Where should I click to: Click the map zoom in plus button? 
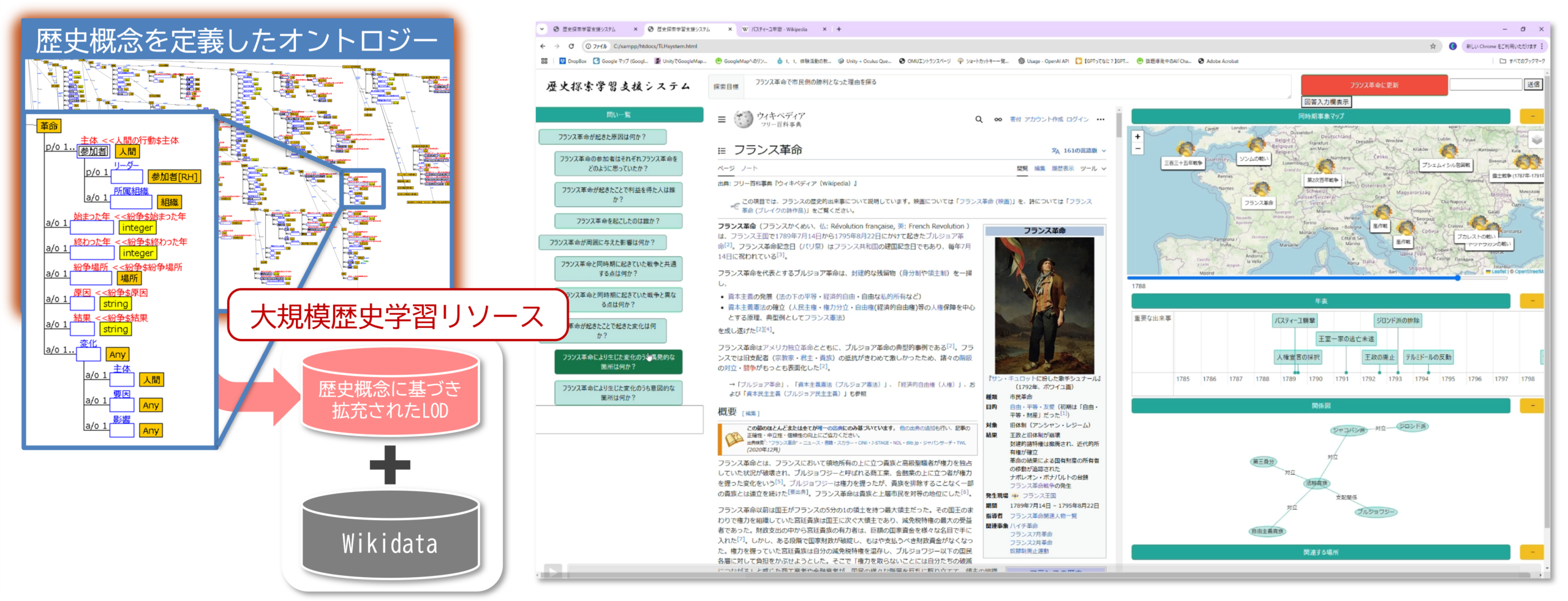[x=1137, y=137]
